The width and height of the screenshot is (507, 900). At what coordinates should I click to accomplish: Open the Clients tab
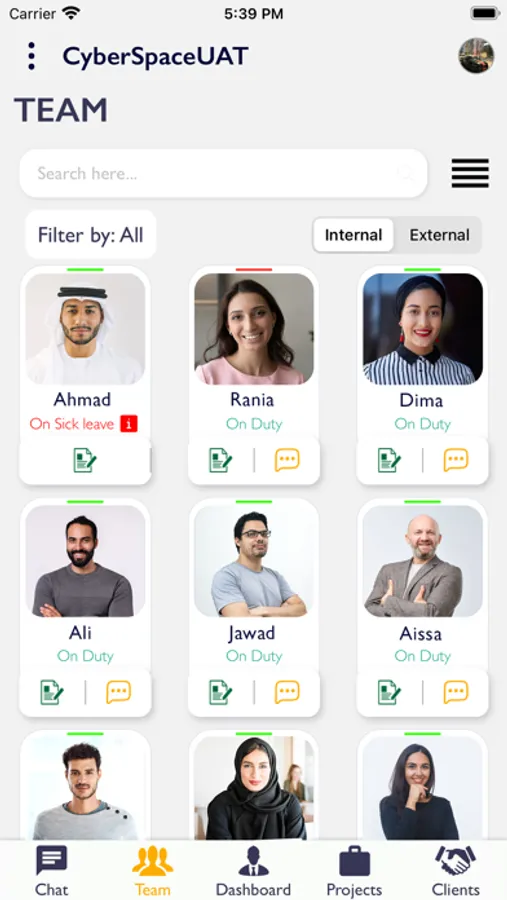click(455, 870)
